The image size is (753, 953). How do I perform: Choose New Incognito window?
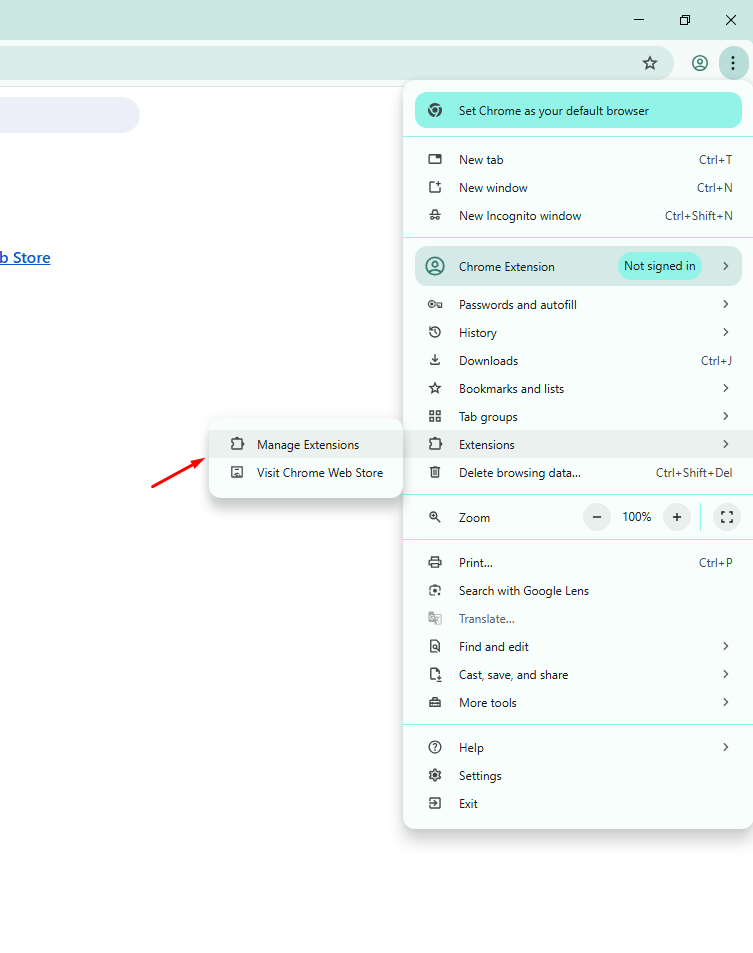point(578,216)
